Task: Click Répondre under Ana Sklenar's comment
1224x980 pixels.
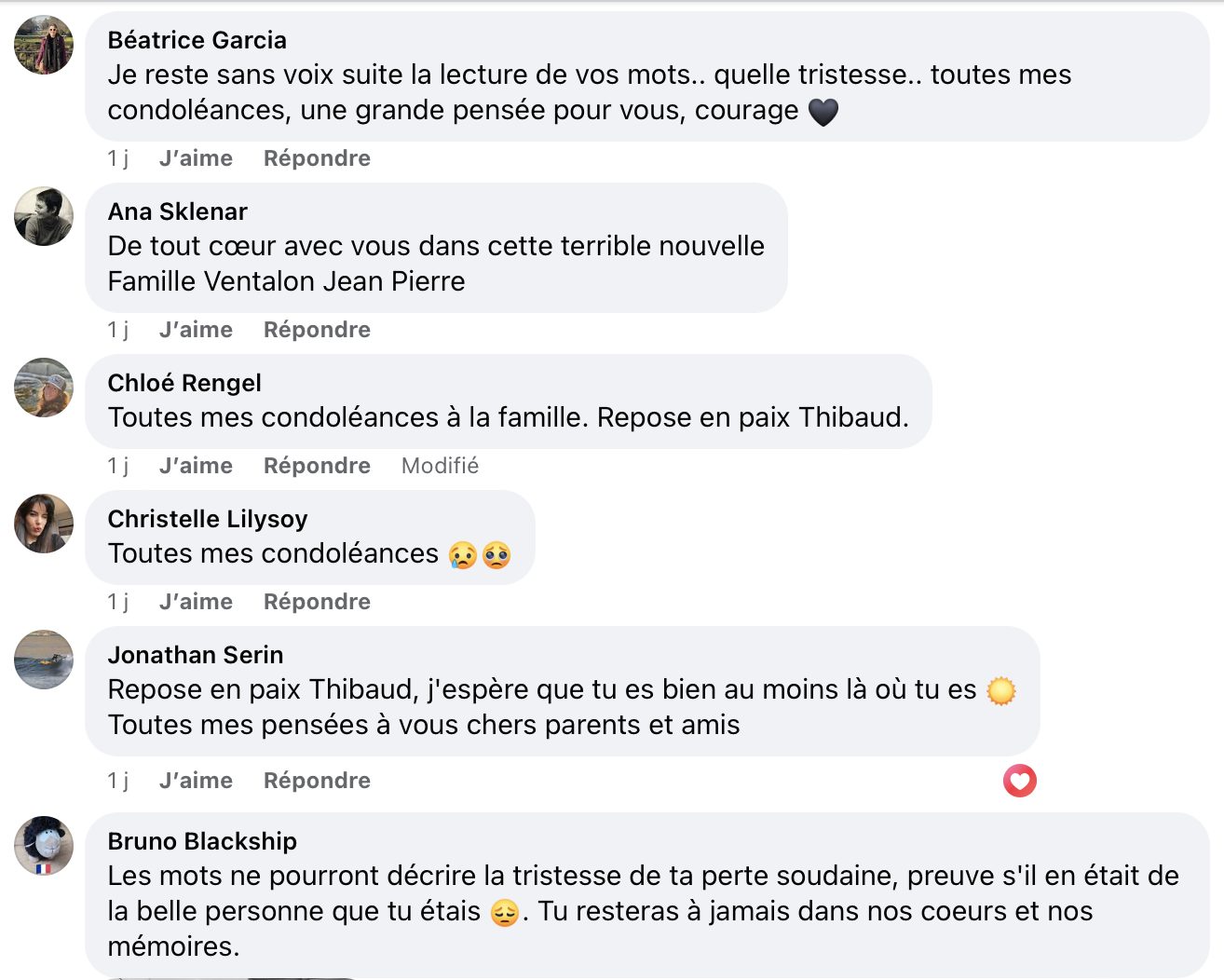Action: coord(317,330)
